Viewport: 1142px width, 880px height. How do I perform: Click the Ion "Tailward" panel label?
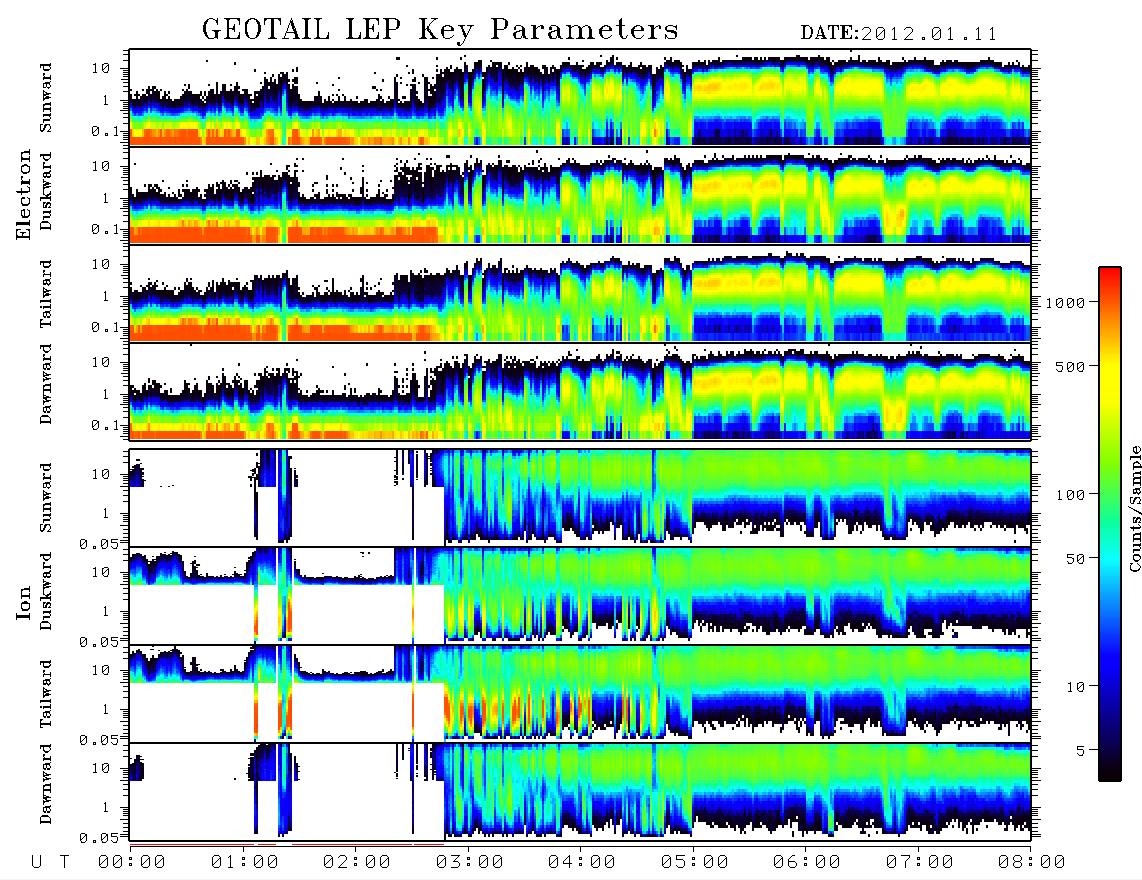point(46,694)
